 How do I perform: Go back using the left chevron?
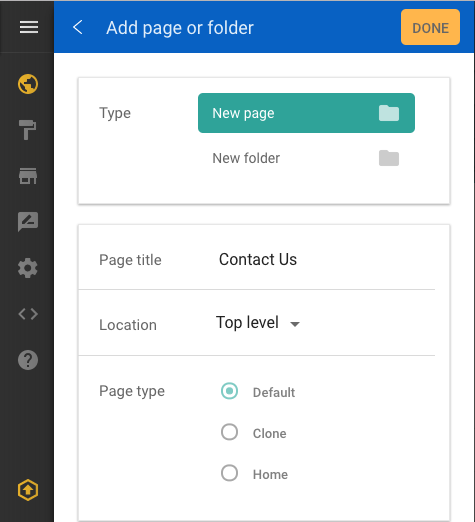pyautogui.click(x=78, y=27)
